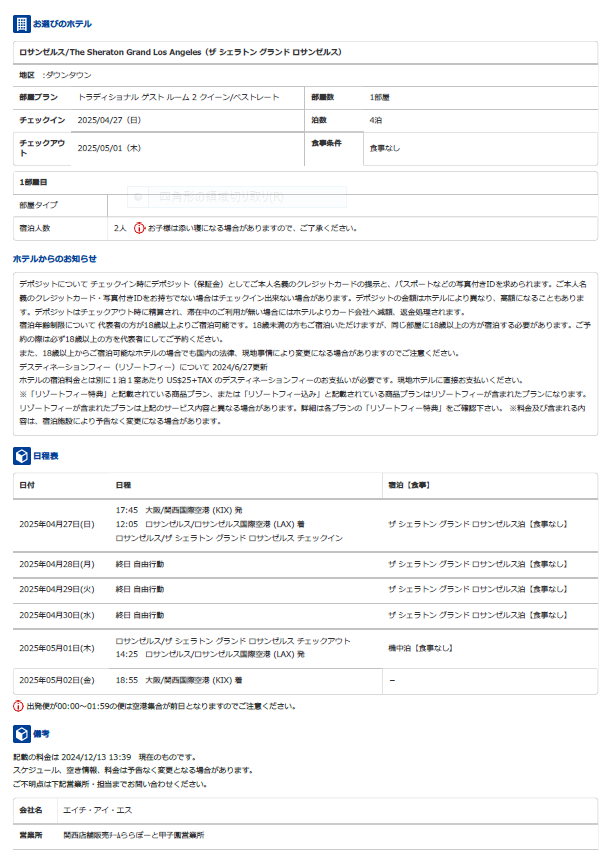Viewport: 613px width, 851px height.
Task: Click the 1部屋 value
Action: click(x=379, y=97)
